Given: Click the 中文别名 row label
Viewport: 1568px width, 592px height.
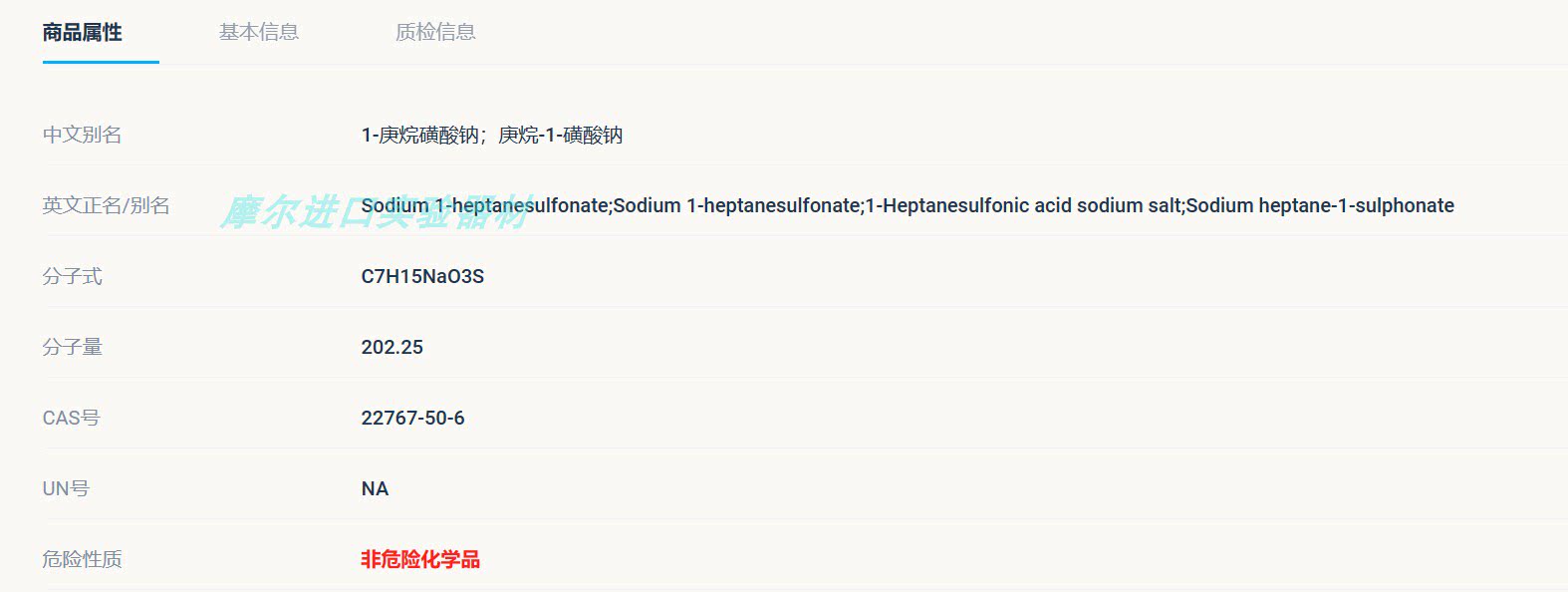Looking at the screenshot, I should click(x=82, y=135).
